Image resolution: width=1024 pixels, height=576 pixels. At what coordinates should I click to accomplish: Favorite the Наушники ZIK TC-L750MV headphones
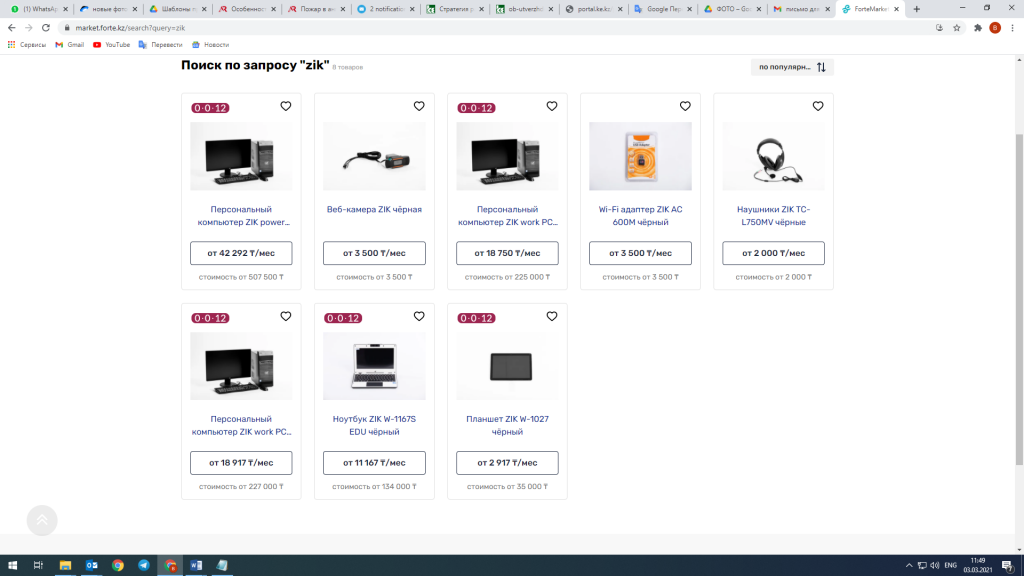818,106
